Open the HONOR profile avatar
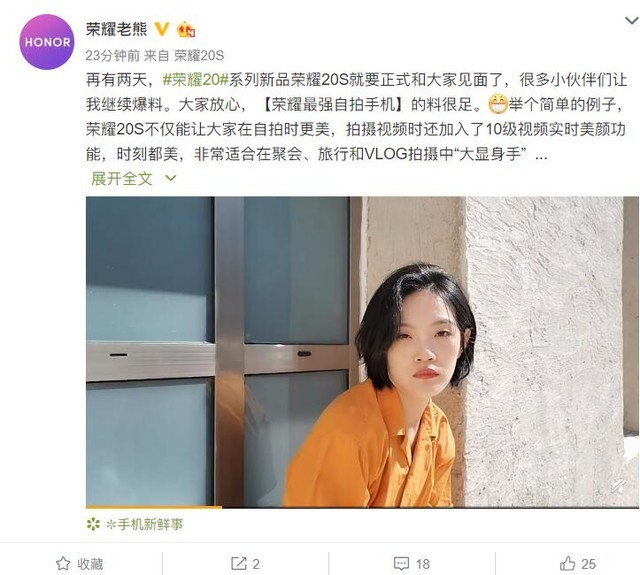Image resolution: width=640 pixels, height=575 pixels. (x=47, y=42)
